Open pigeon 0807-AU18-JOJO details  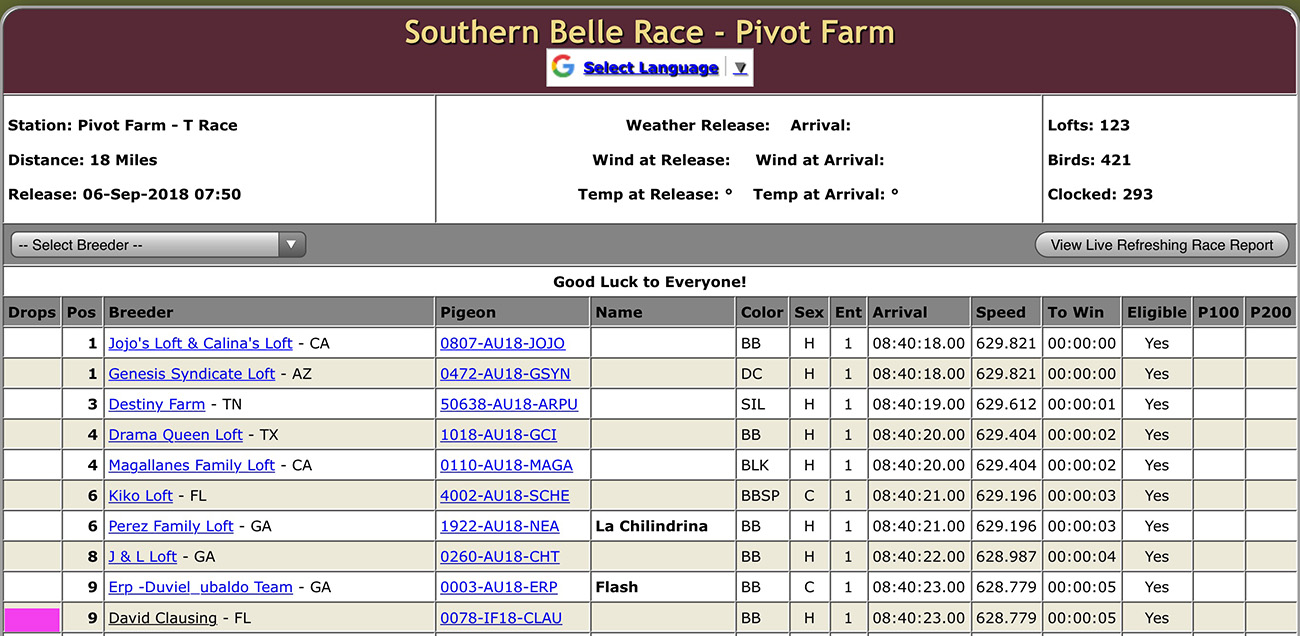(502, 344)
